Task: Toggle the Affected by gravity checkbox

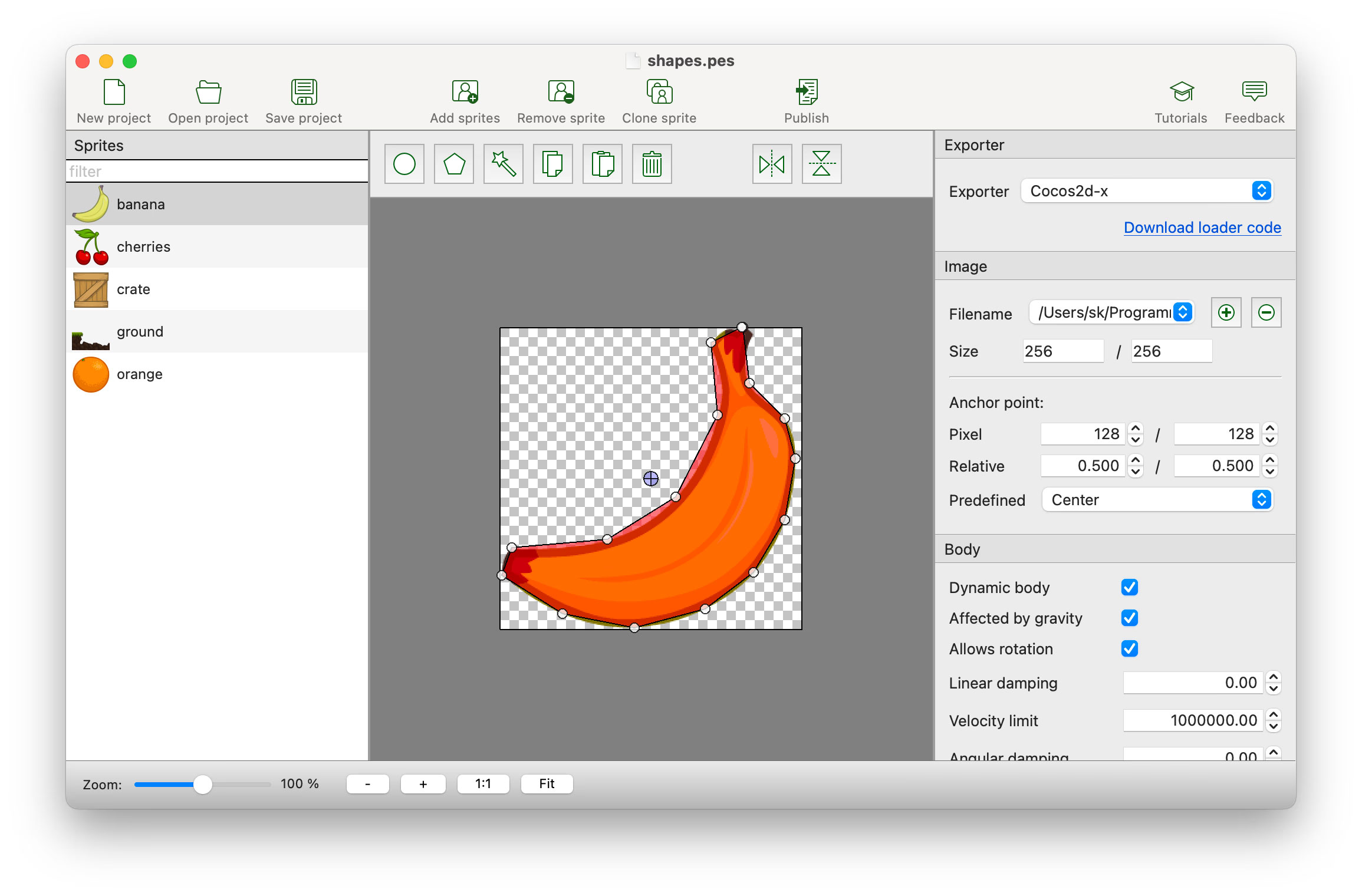Action: 1129,618
